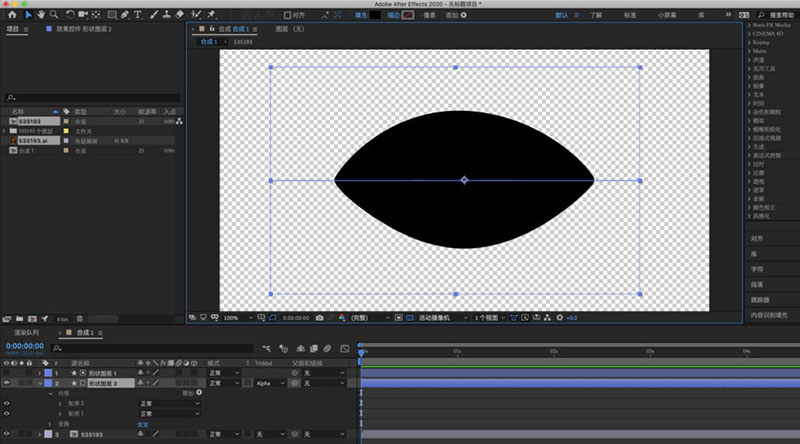Select the Zoom magnifier tool
800x444 pixels.
point(52,15)
